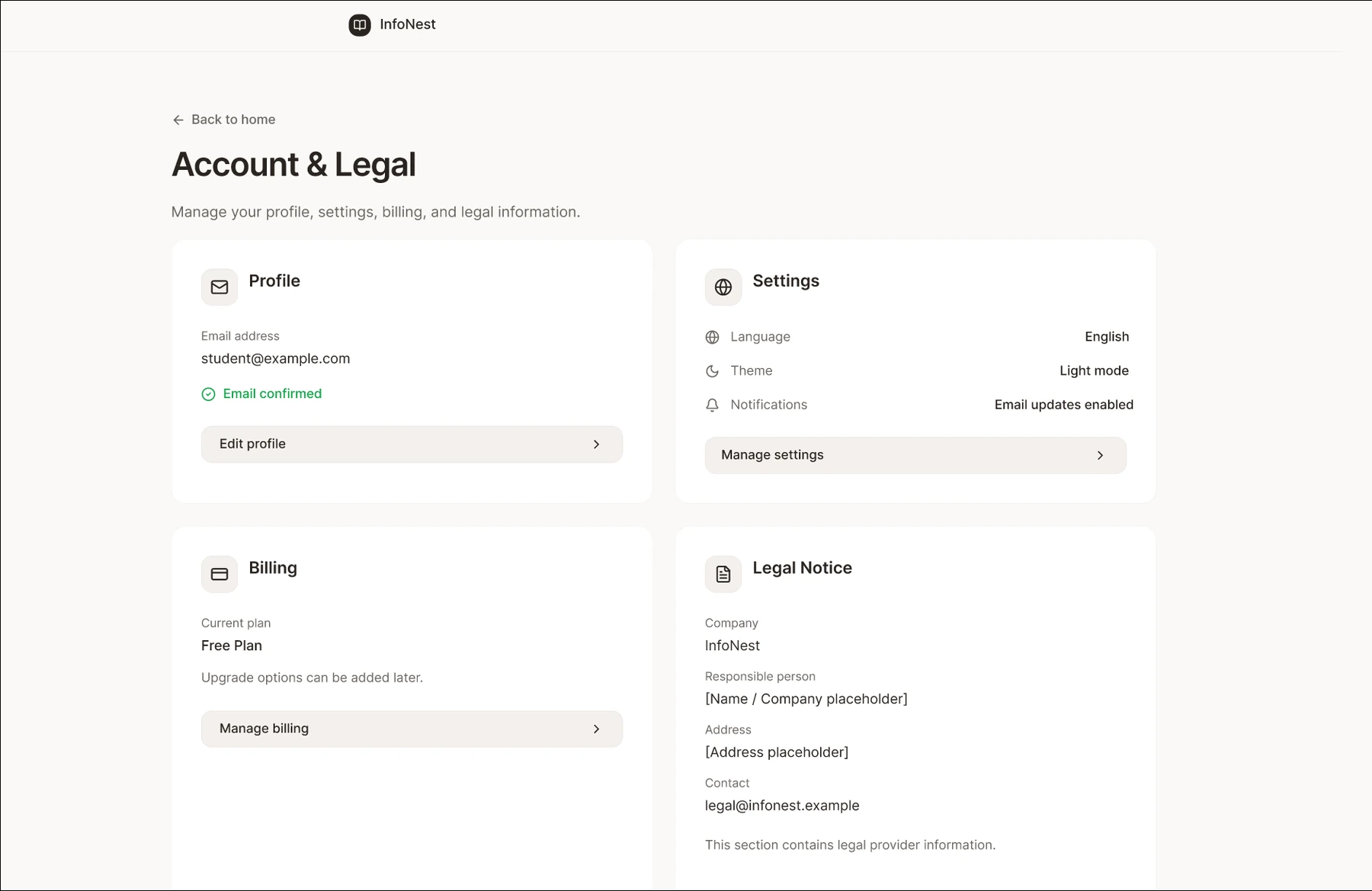Screen dimensions: 1372x891
Task: Click the Theme label in Settings
Action: pyautogui.click(x=752, y=370)
